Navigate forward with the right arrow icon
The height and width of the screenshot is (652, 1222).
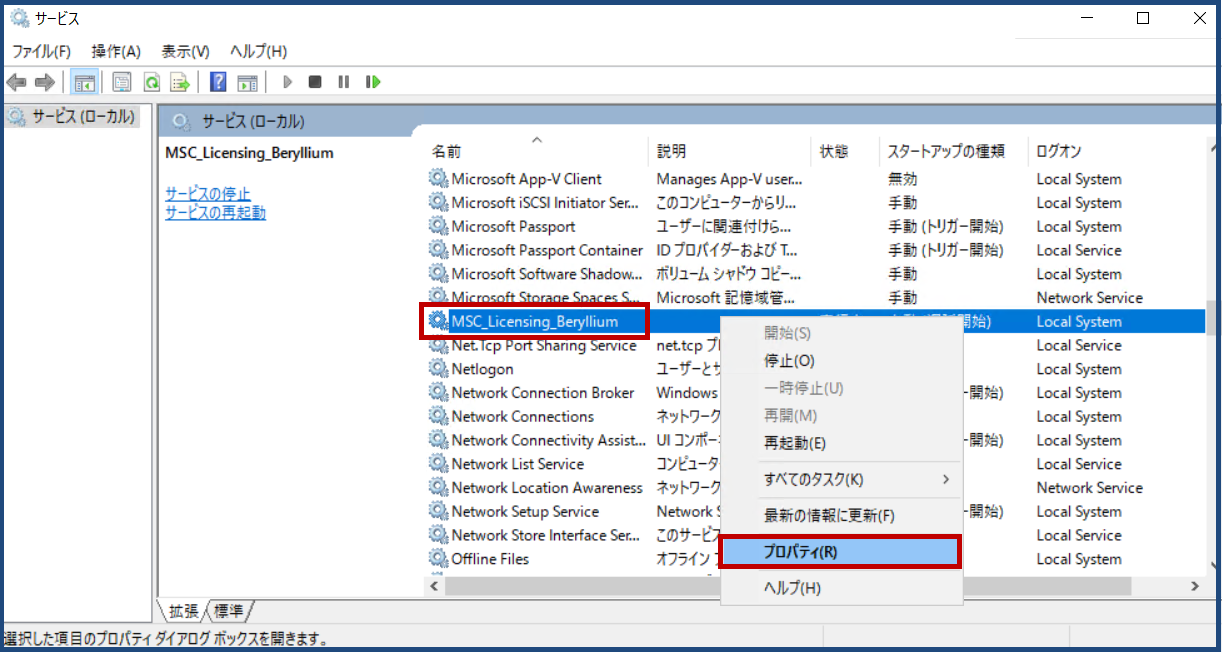pos(45,81)
